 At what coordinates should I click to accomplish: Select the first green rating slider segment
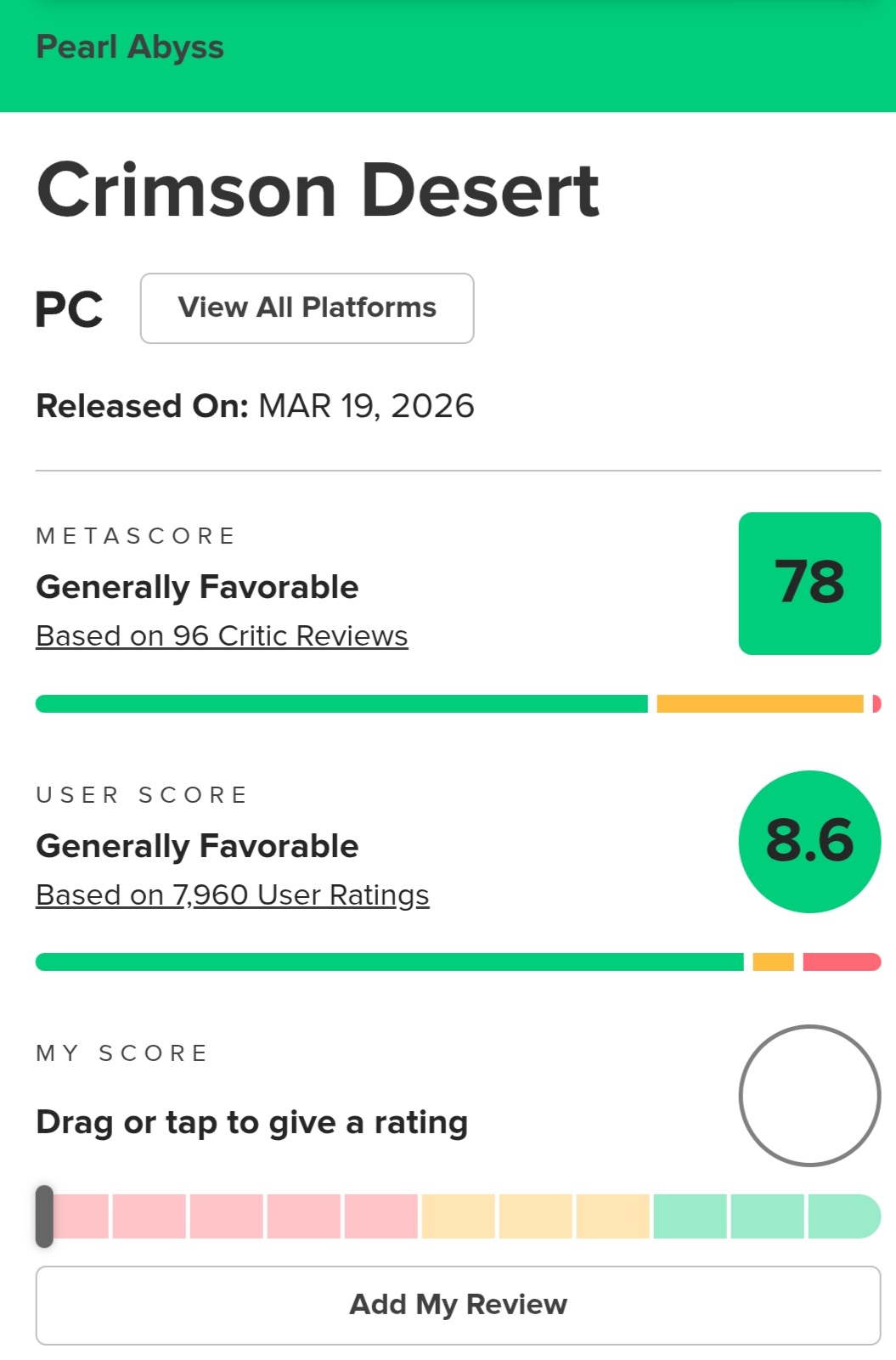point(690,1216)
